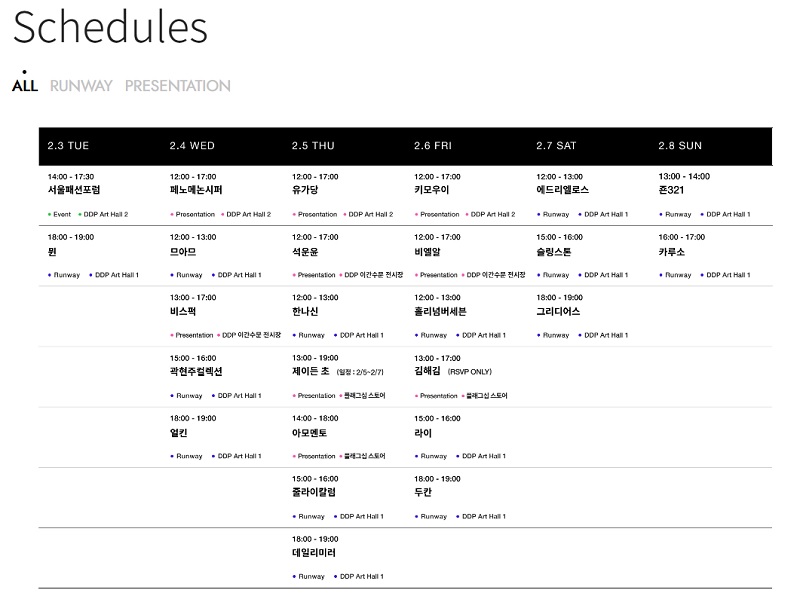Select the 2.5 THU column header
Image resolution: width=800 pixels, height=596 pixels.
click(313, 146)
